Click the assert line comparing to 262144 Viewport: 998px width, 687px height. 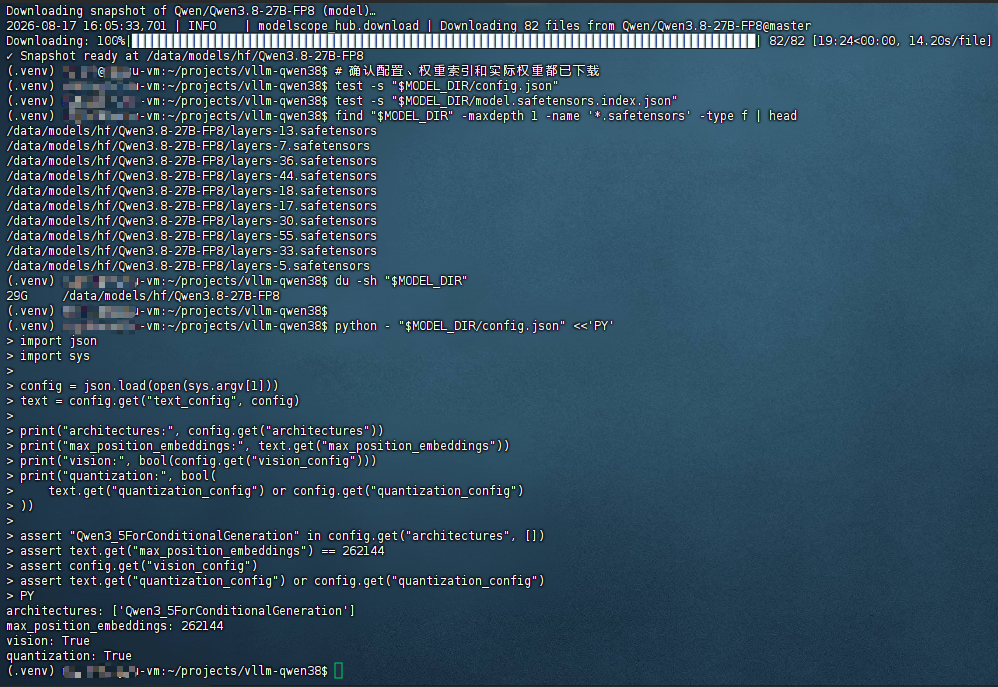pos(202,551)
